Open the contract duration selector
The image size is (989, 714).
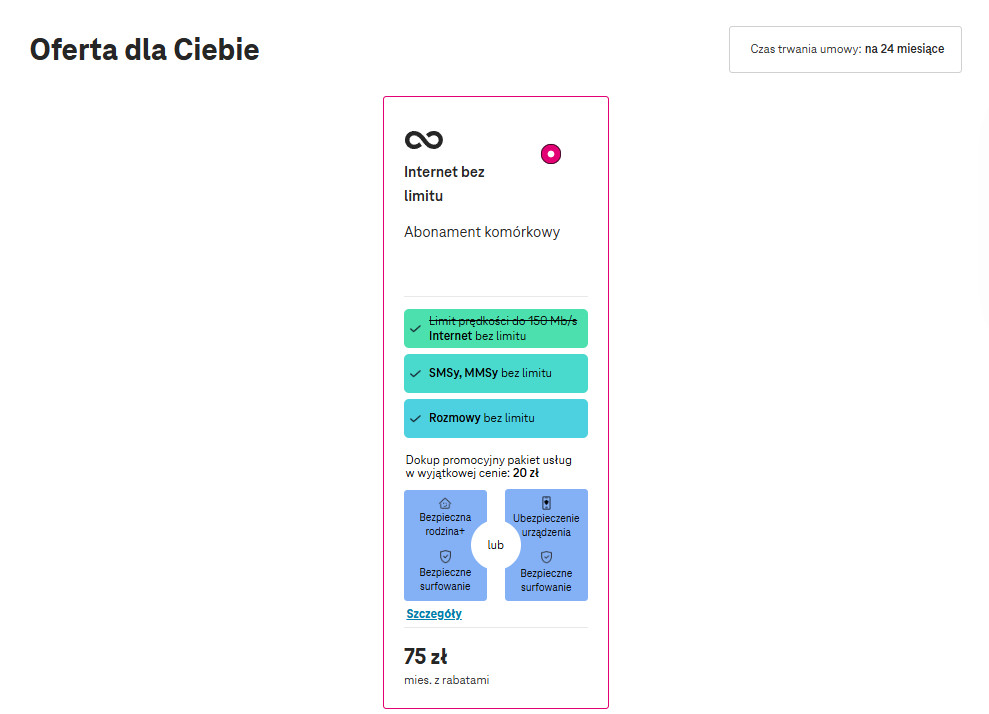click(x=845, y=49)
